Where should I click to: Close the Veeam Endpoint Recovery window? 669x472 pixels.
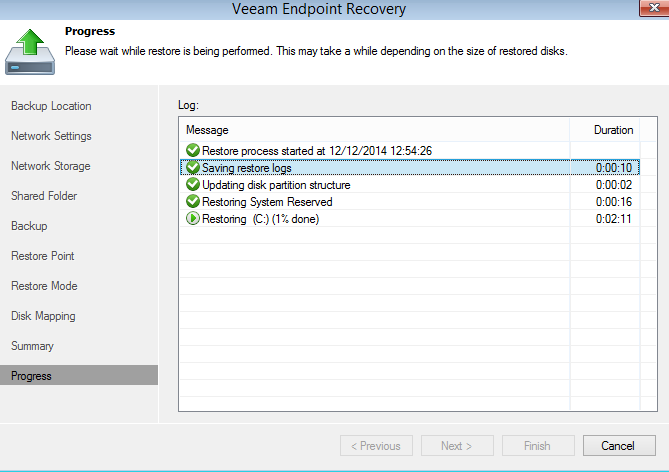click(x=654, y=8)
